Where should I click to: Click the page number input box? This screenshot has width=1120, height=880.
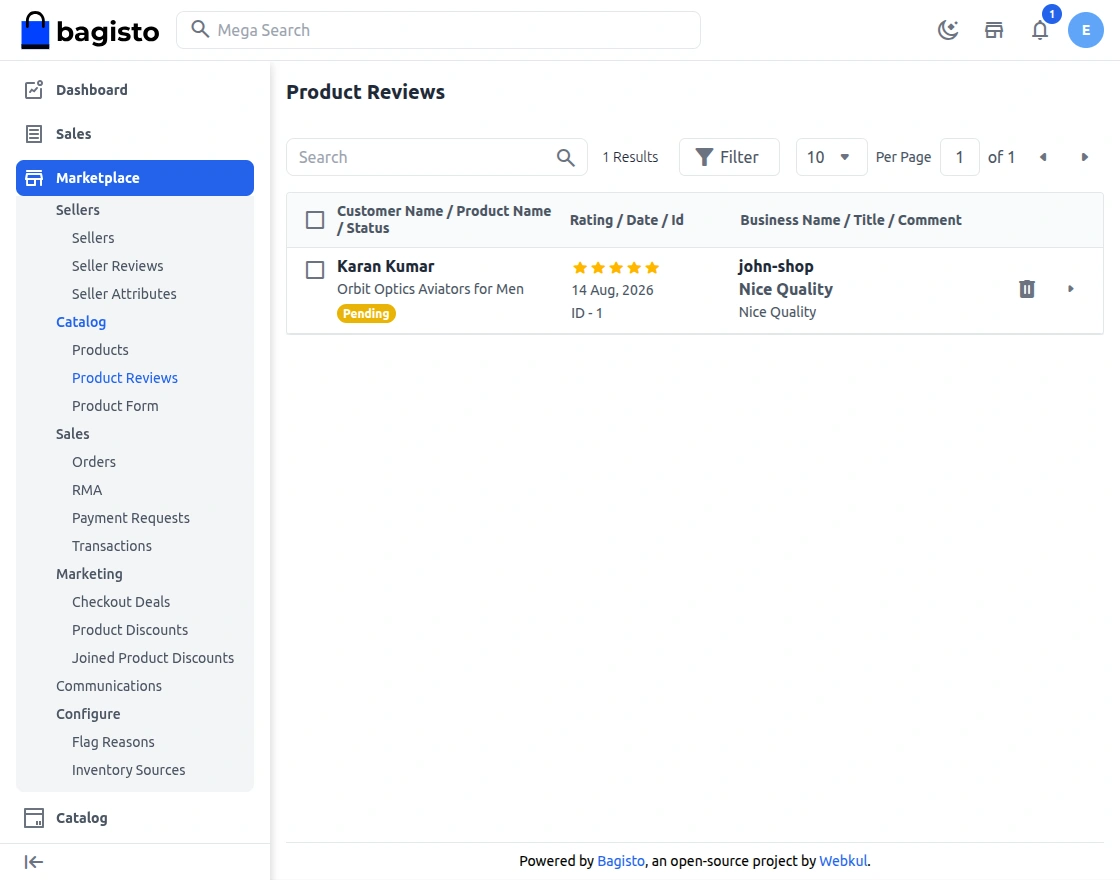pyautogui.click(x=959, y=157)
